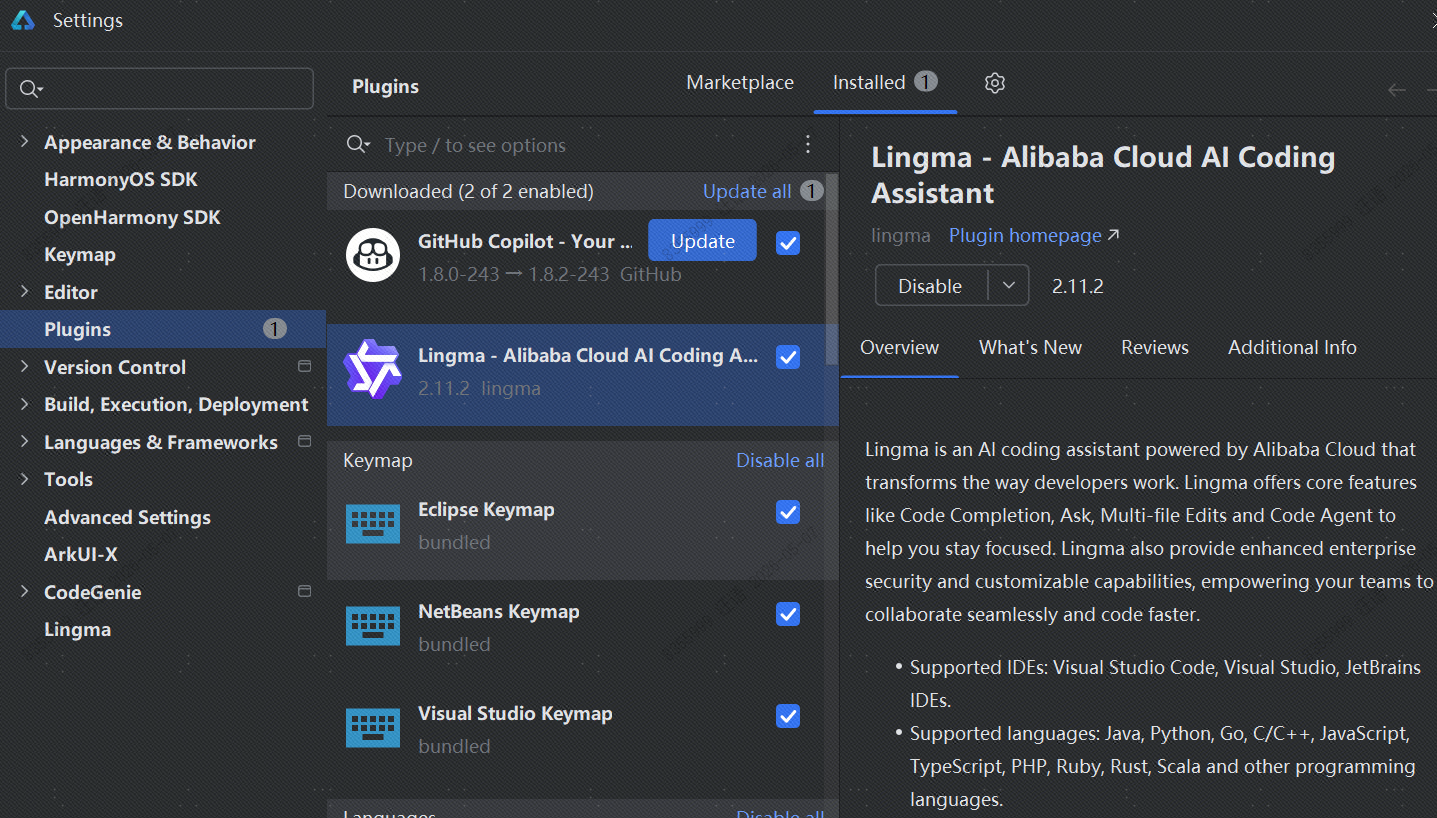Expand the CodeGenie settings node

[24, 592]
